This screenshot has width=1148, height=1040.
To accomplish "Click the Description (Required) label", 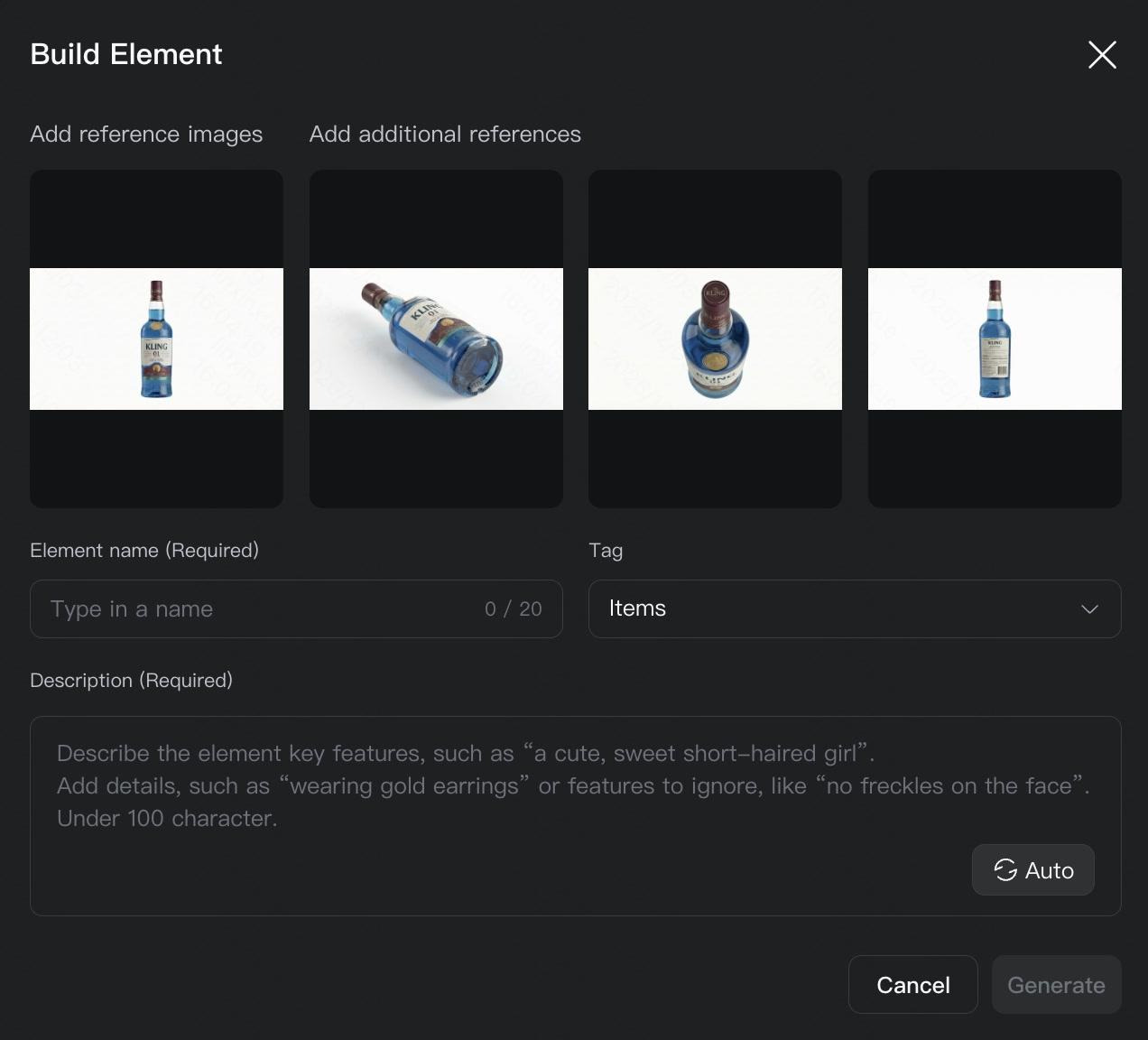I will tap(132, 681).
